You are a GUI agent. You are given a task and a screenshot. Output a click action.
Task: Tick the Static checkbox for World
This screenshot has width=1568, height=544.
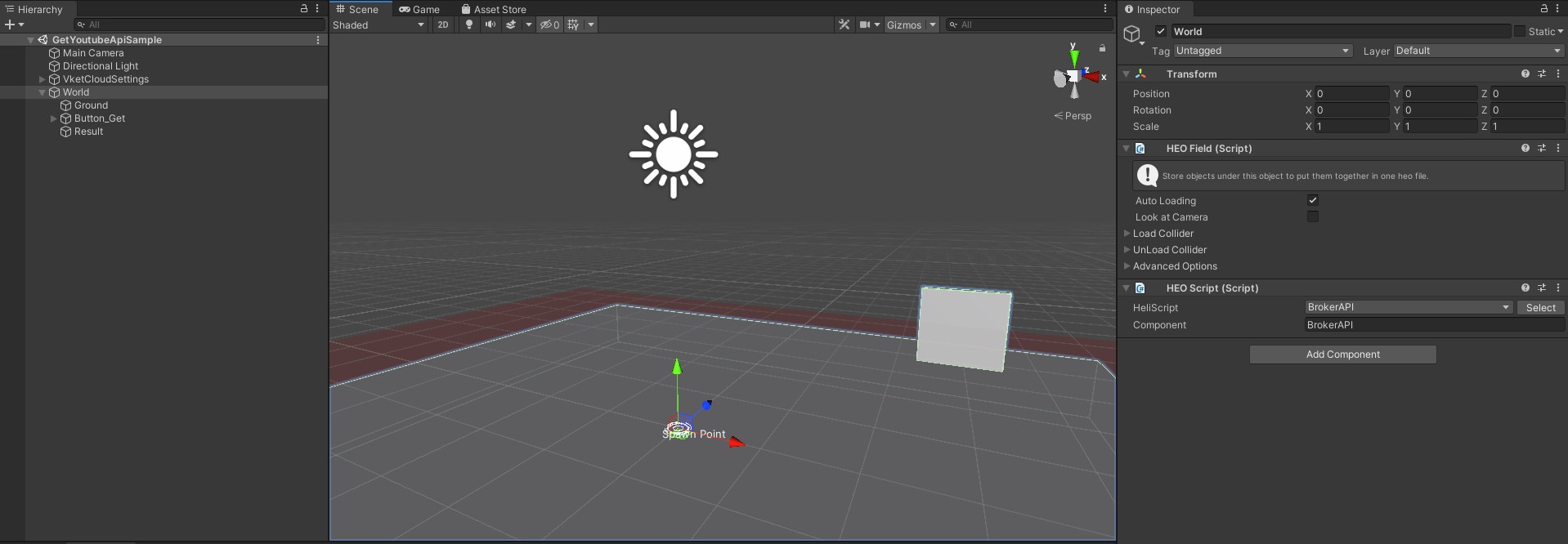pos(1520,31)
